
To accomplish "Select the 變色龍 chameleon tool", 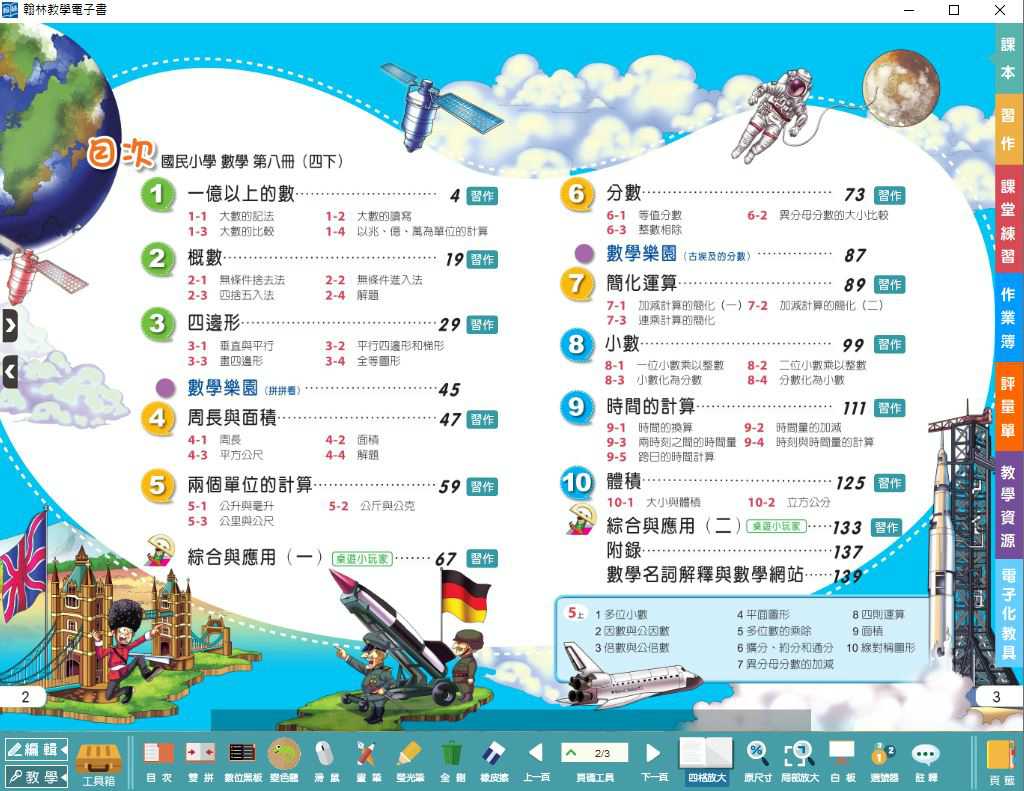I will (284, 762).
